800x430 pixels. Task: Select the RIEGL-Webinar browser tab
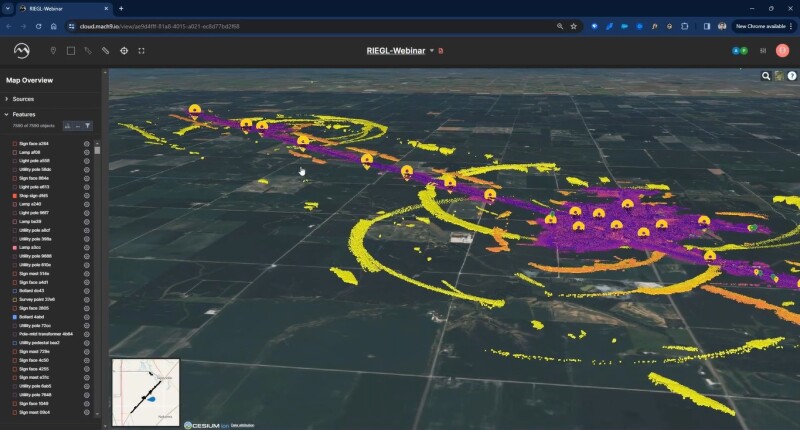click(58, 8)
